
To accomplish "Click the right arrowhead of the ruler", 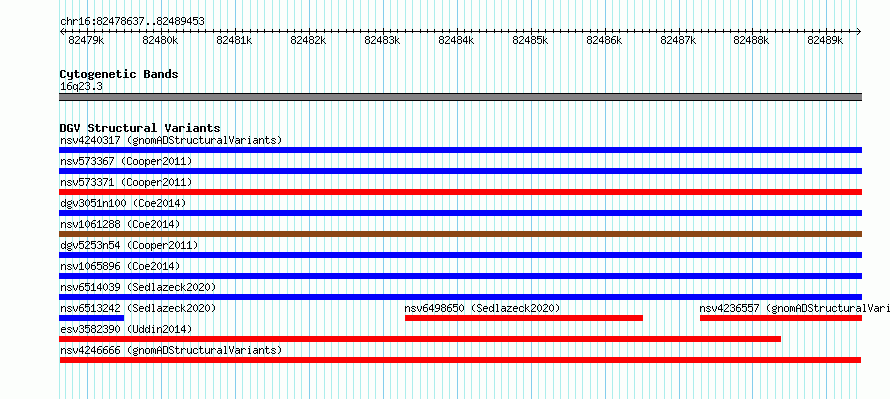I will click(x=859, y=31).
